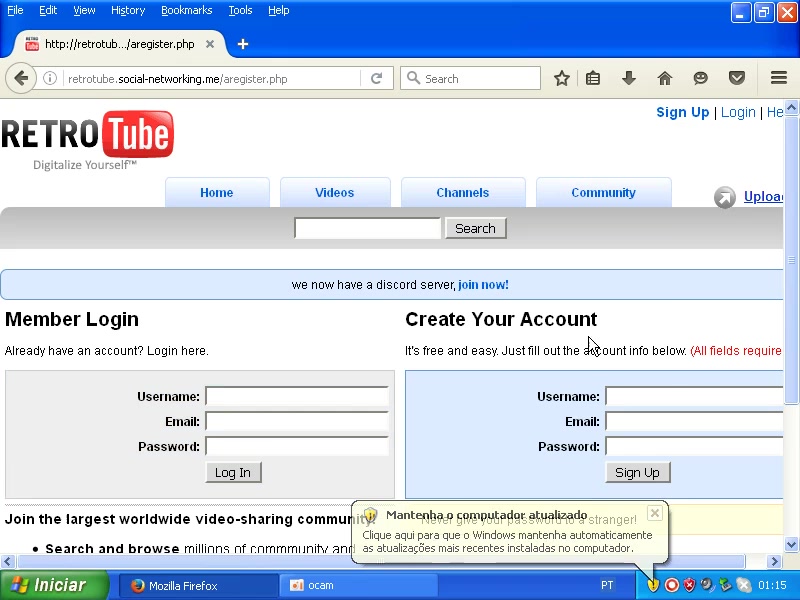Open the Downloads arrow icon

coord(629,78)
